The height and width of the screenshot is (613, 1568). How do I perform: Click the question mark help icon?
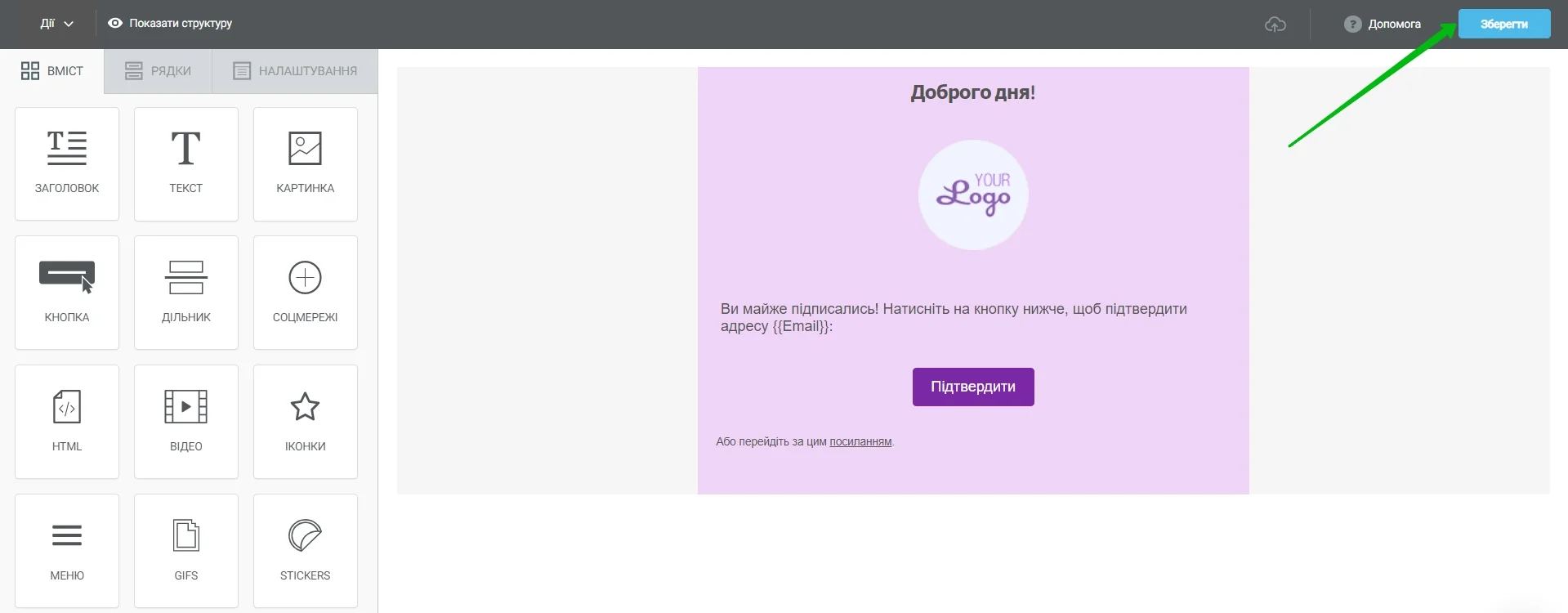point(1352,25)
